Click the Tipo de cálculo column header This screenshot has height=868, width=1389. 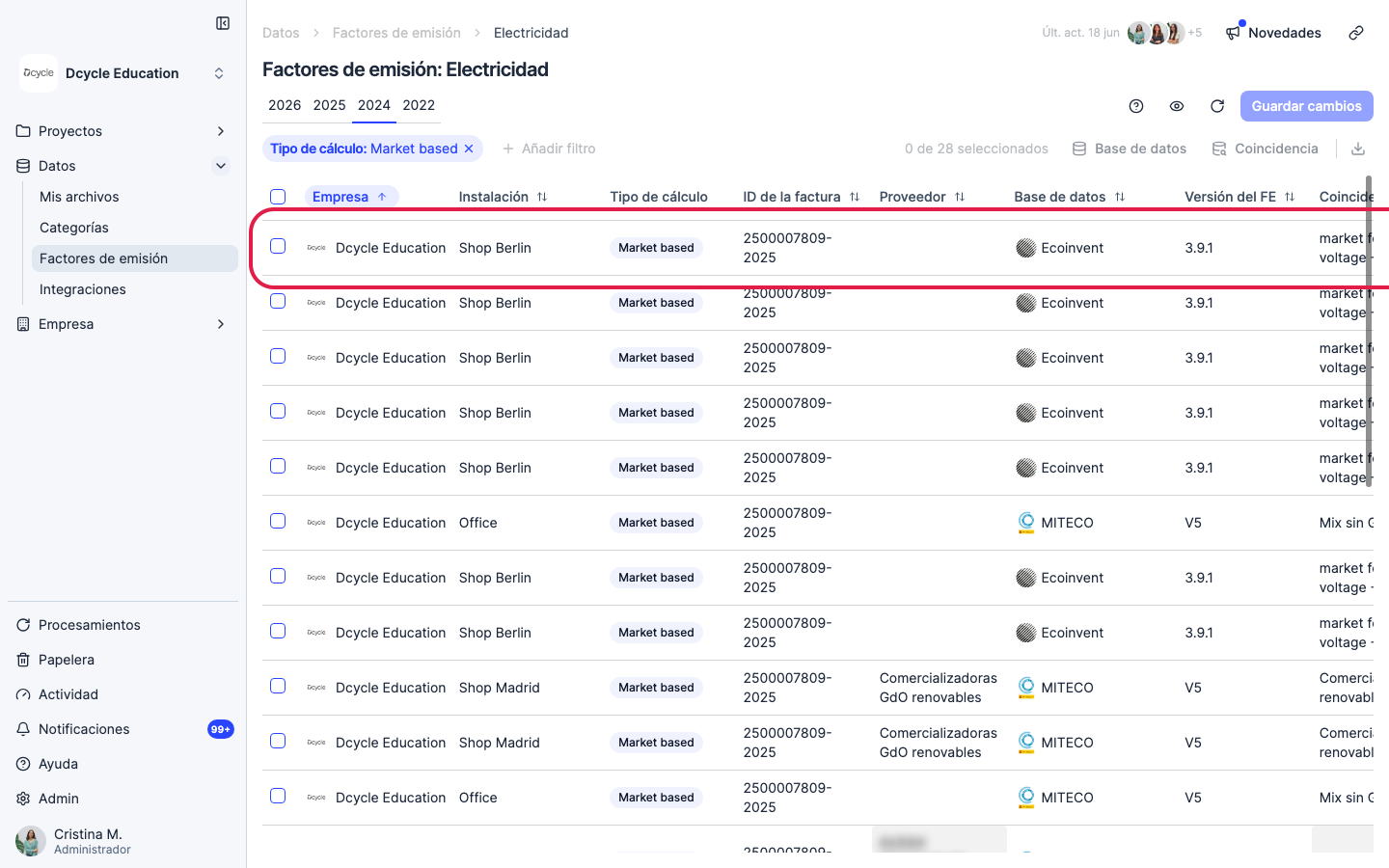pyautogui.click(x=659, y=197)
